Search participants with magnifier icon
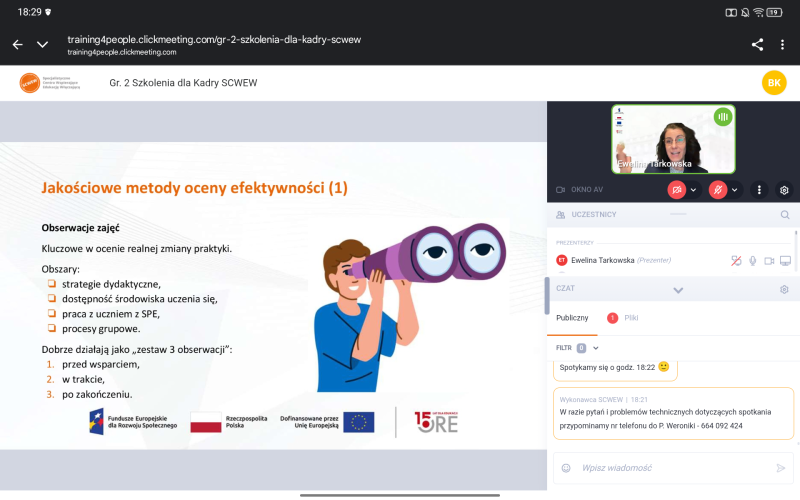Screen dimensions: 800x500 [x=784, y=214]
